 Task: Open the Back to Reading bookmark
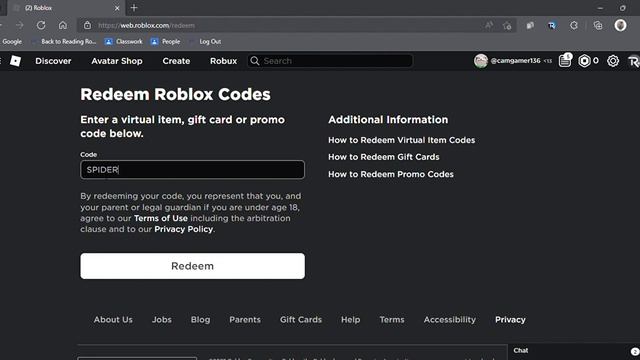64,41
